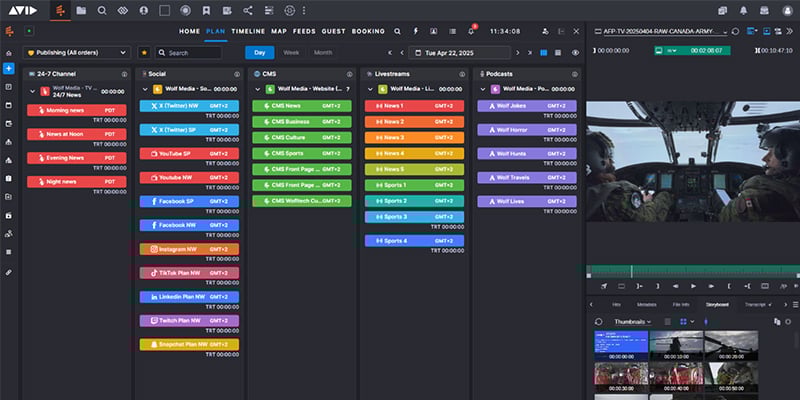Click the notifications bell with red badge

(x=471, y=31)
